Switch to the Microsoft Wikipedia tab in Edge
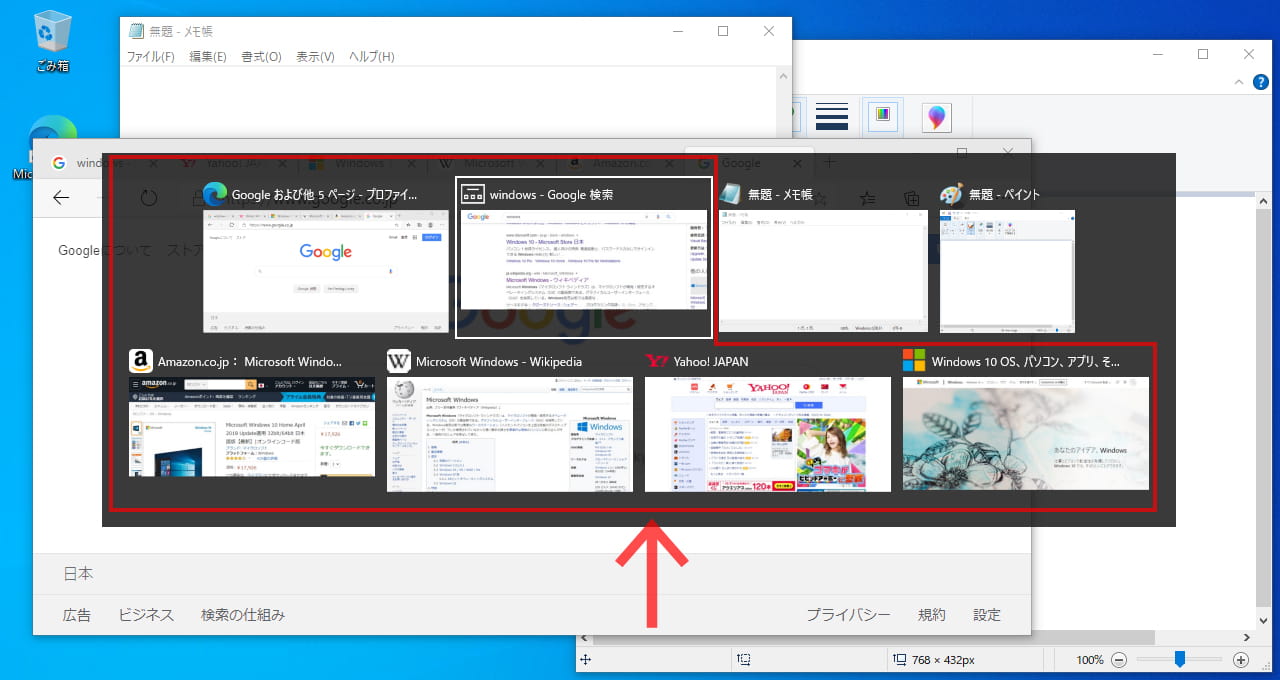Screen dimensions: 1280x680 pos(491,163)
